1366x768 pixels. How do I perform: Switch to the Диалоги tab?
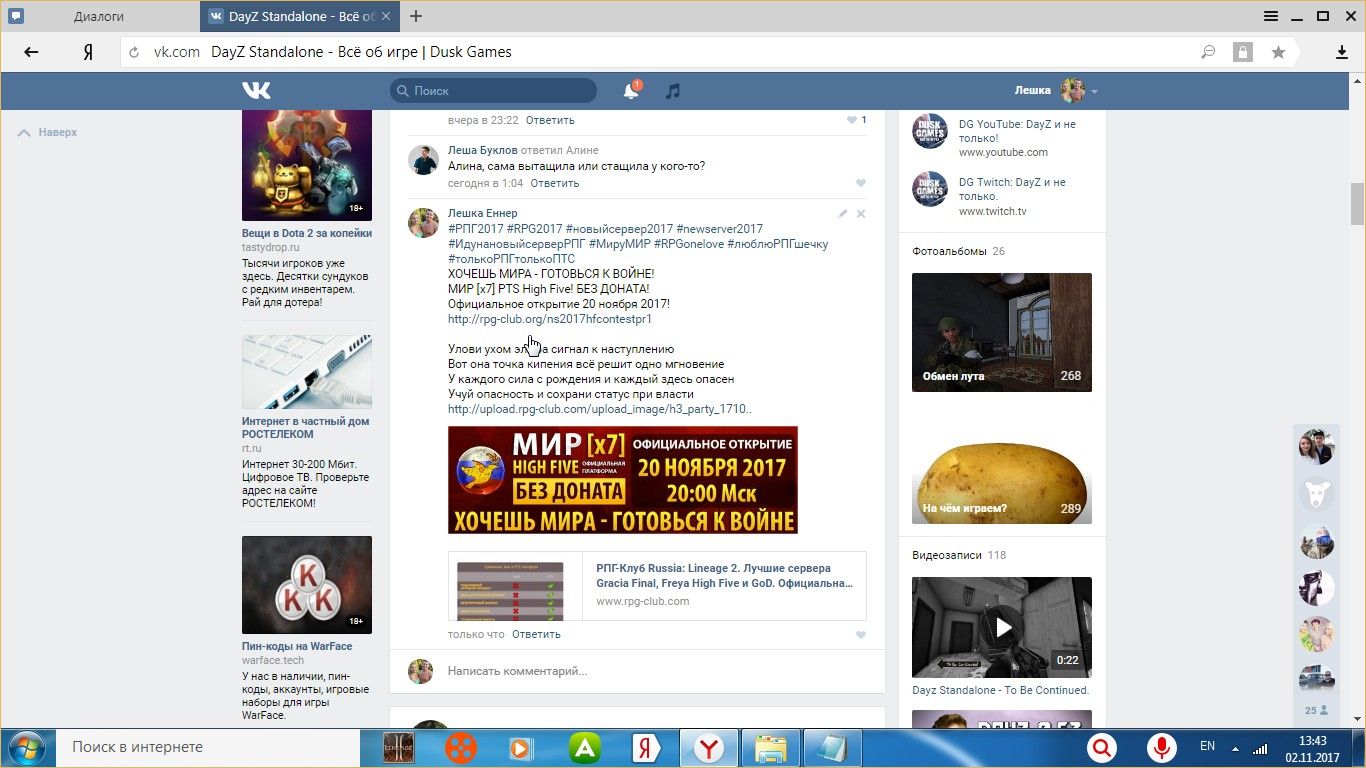pos(100,16)
